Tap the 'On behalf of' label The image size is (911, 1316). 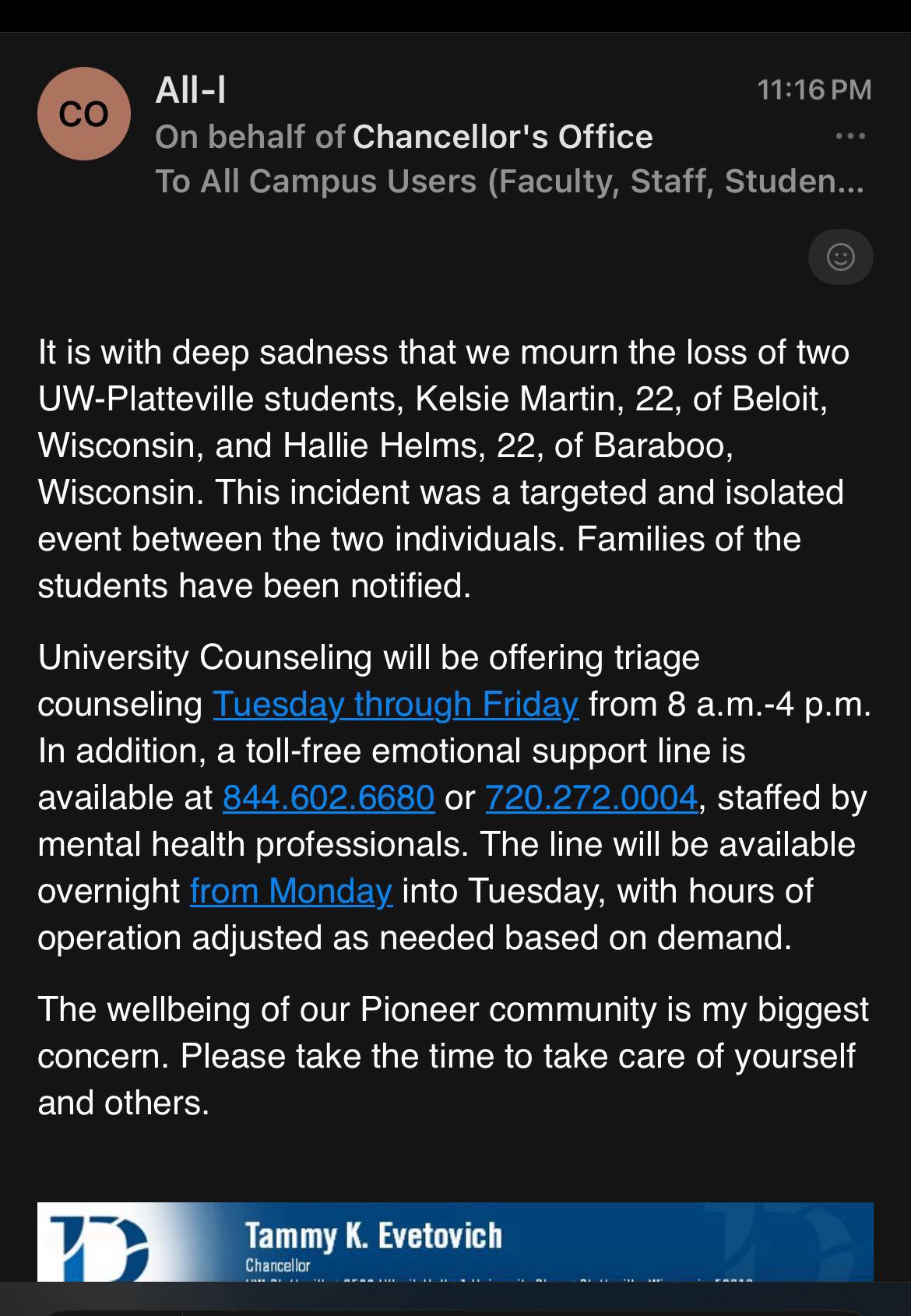[250, 137]
